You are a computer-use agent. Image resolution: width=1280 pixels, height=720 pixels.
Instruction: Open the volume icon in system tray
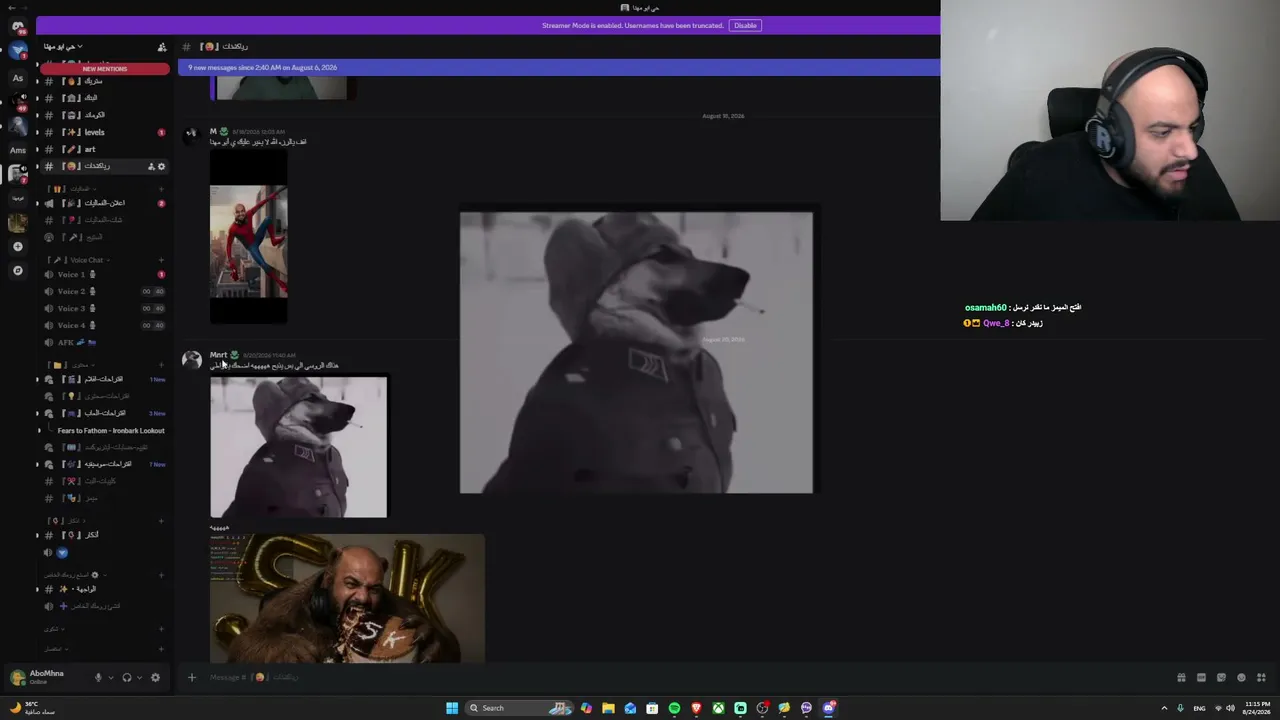[1229, 708]
